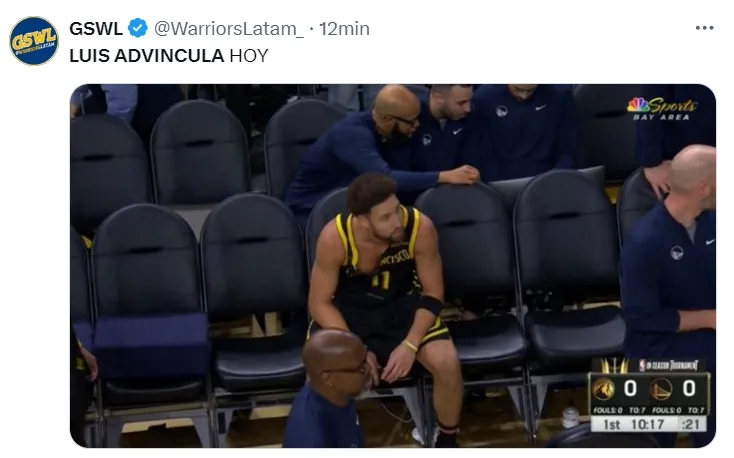Click the GSWL display name
734x458 pixels.
pos(96,29)
